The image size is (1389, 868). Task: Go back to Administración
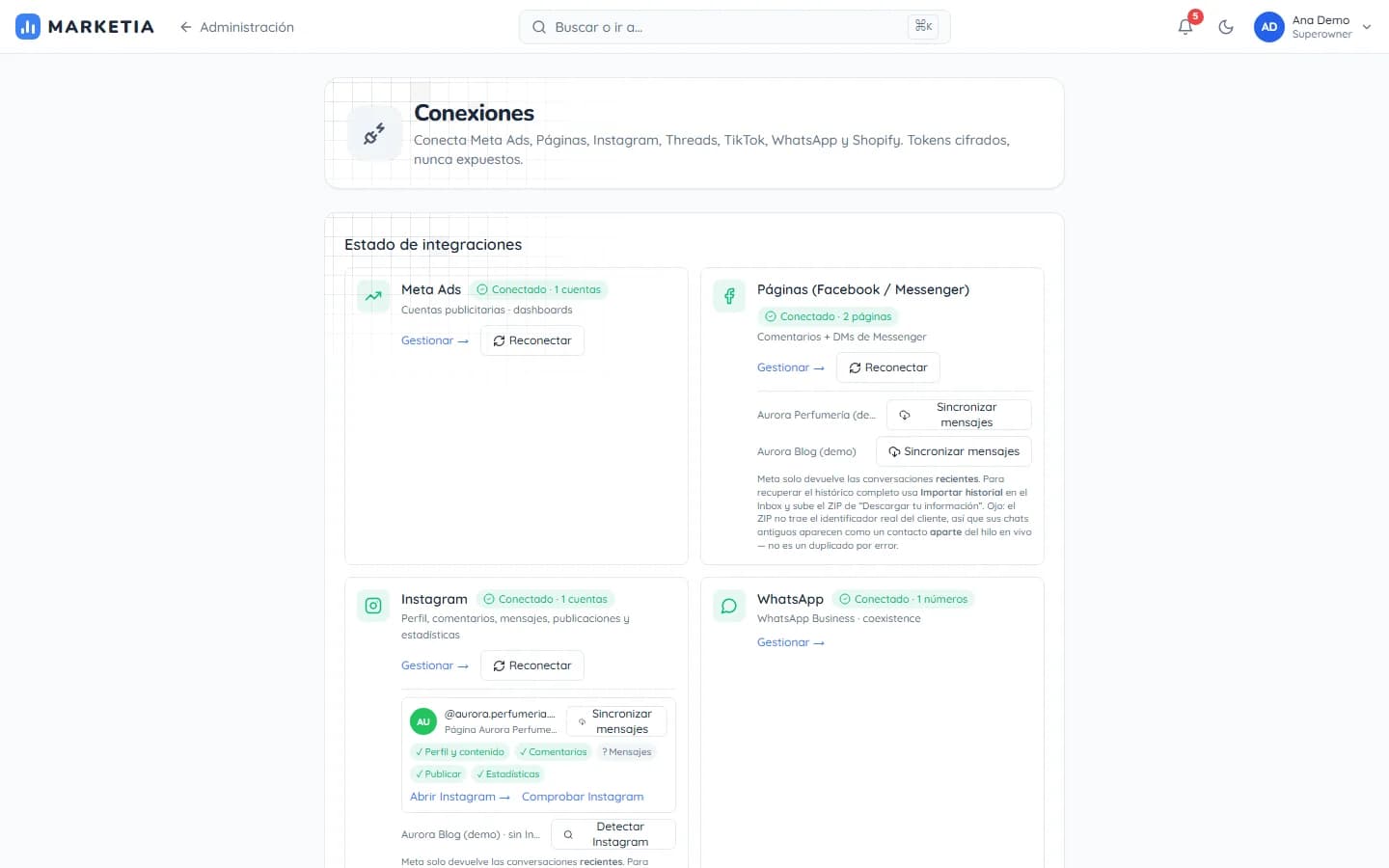[x=236, y=27]
